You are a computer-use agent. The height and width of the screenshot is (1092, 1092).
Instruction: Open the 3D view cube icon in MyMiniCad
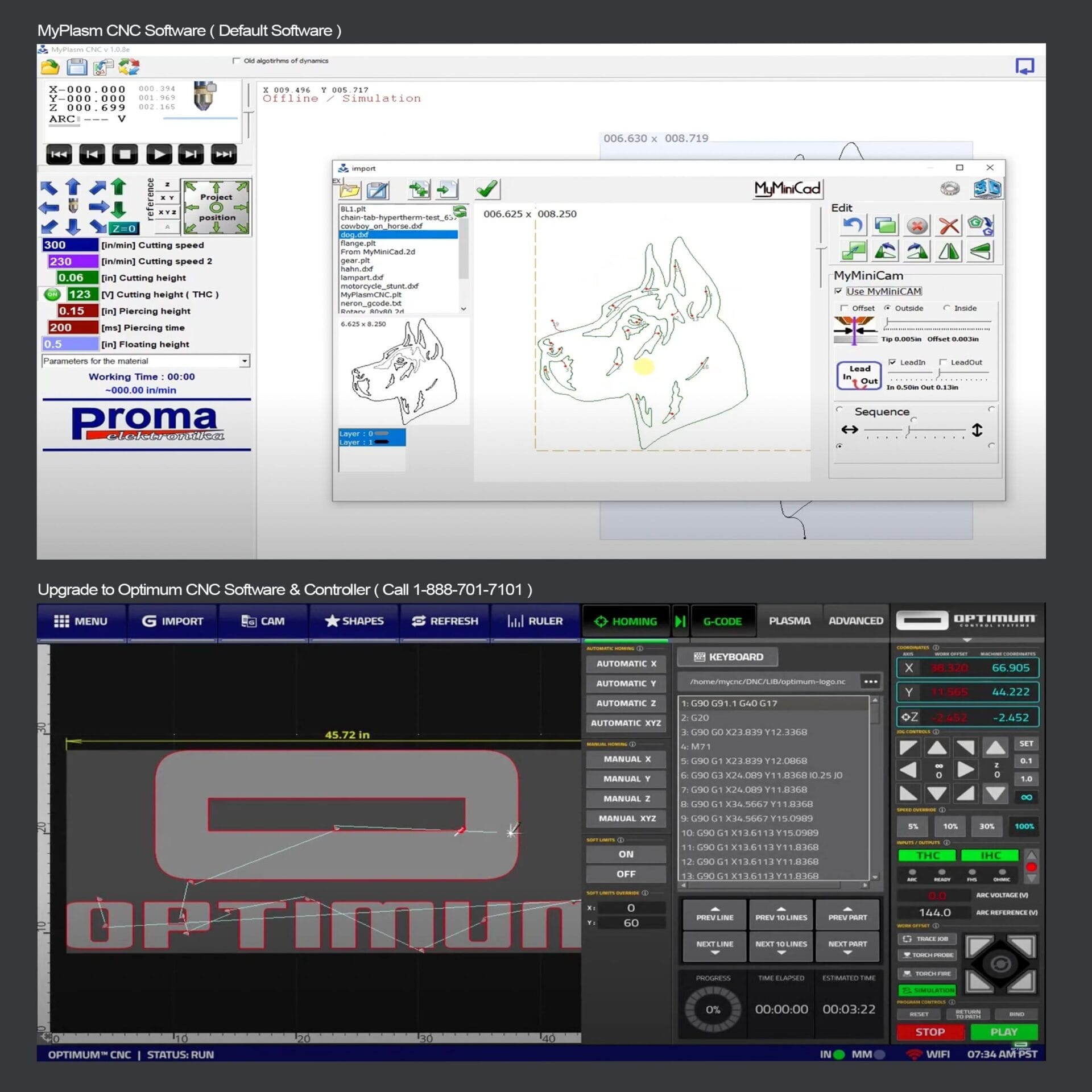click(x=988, y=188)
